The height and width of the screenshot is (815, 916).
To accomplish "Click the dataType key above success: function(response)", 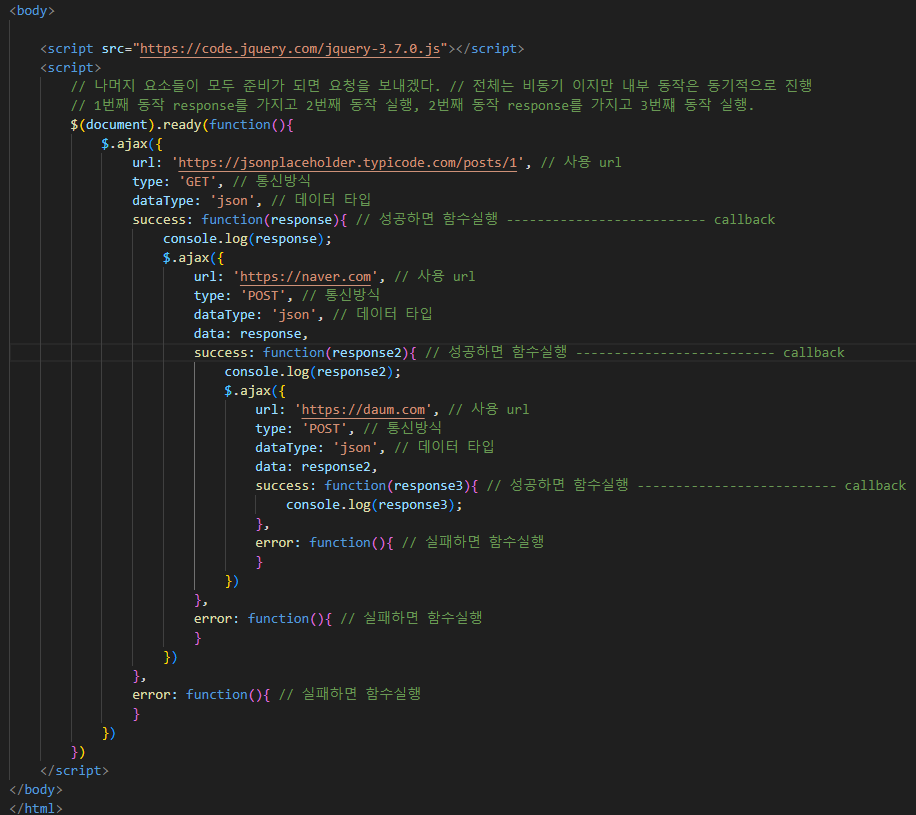I will pyautogui.click(x=162, y=200).
